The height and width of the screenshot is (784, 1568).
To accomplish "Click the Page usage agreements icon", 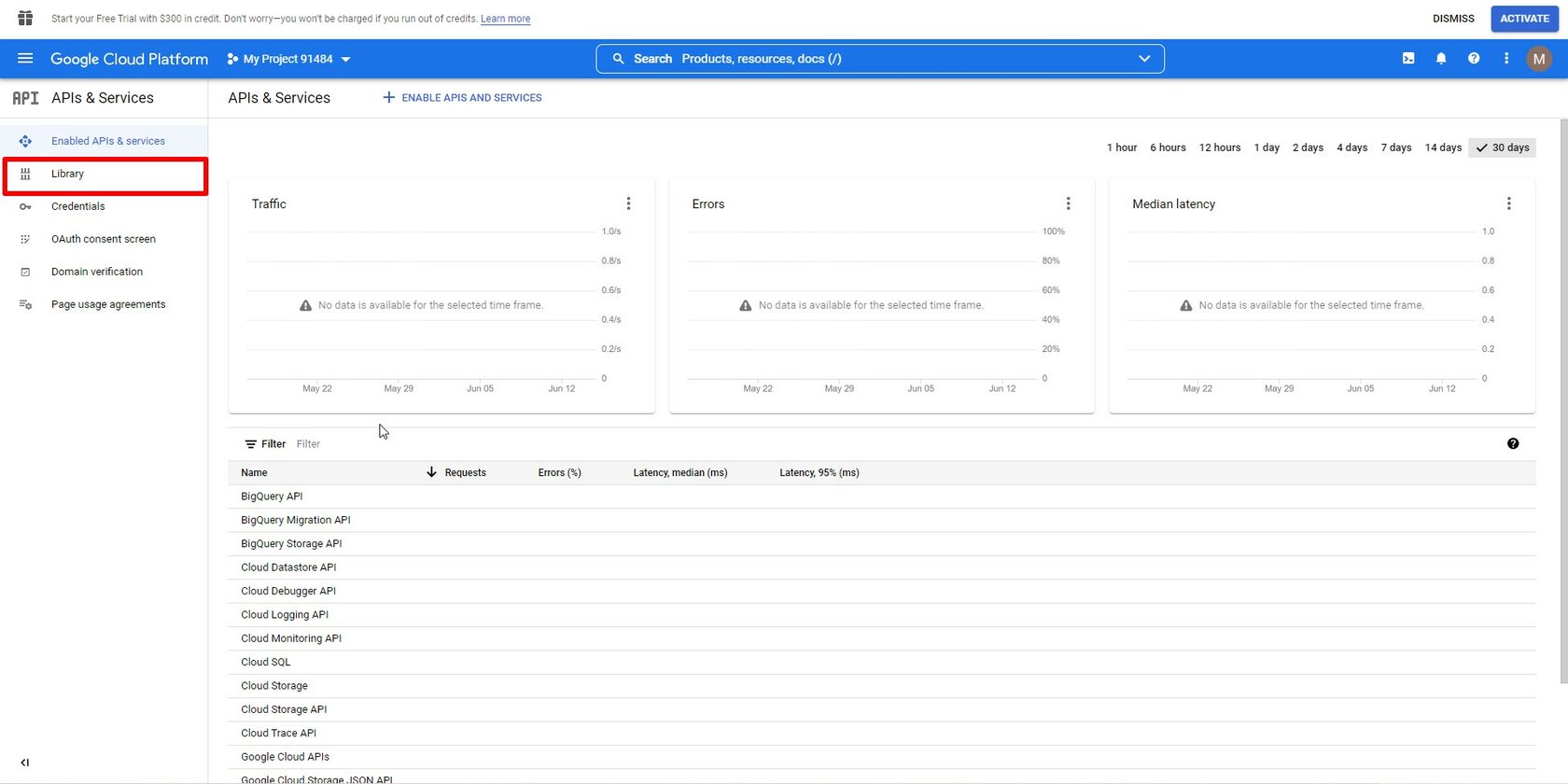I will point(25,304).
